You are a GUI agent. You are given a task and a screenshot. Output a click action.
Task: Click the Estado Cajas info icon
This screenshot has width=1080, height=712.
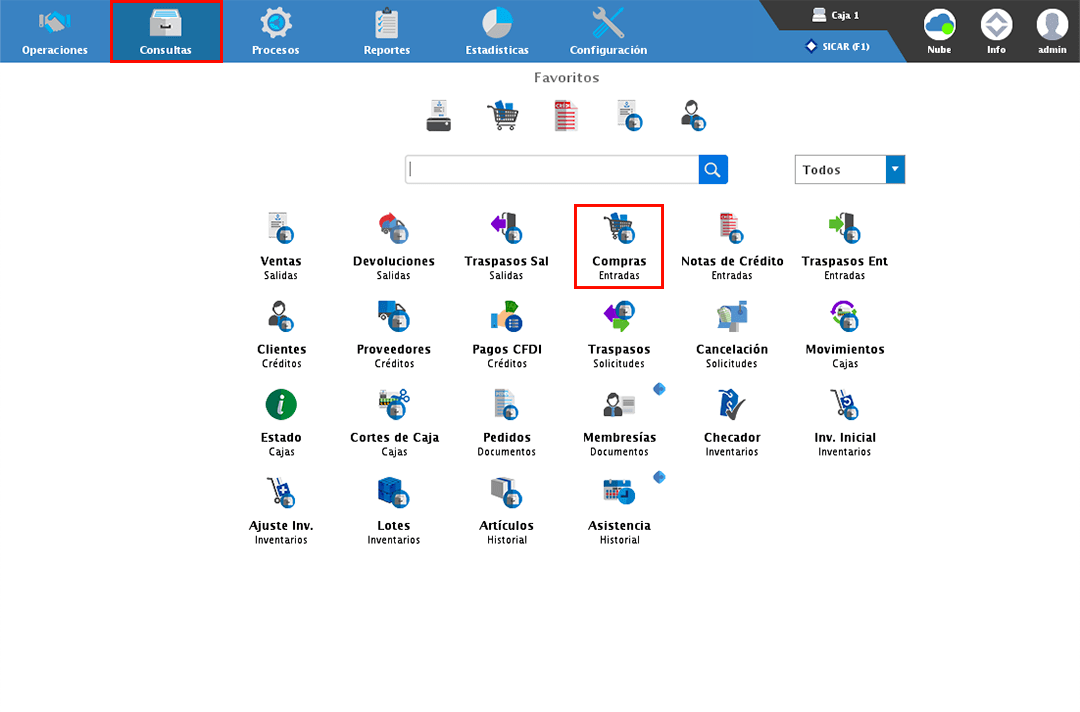pos(281,405)
